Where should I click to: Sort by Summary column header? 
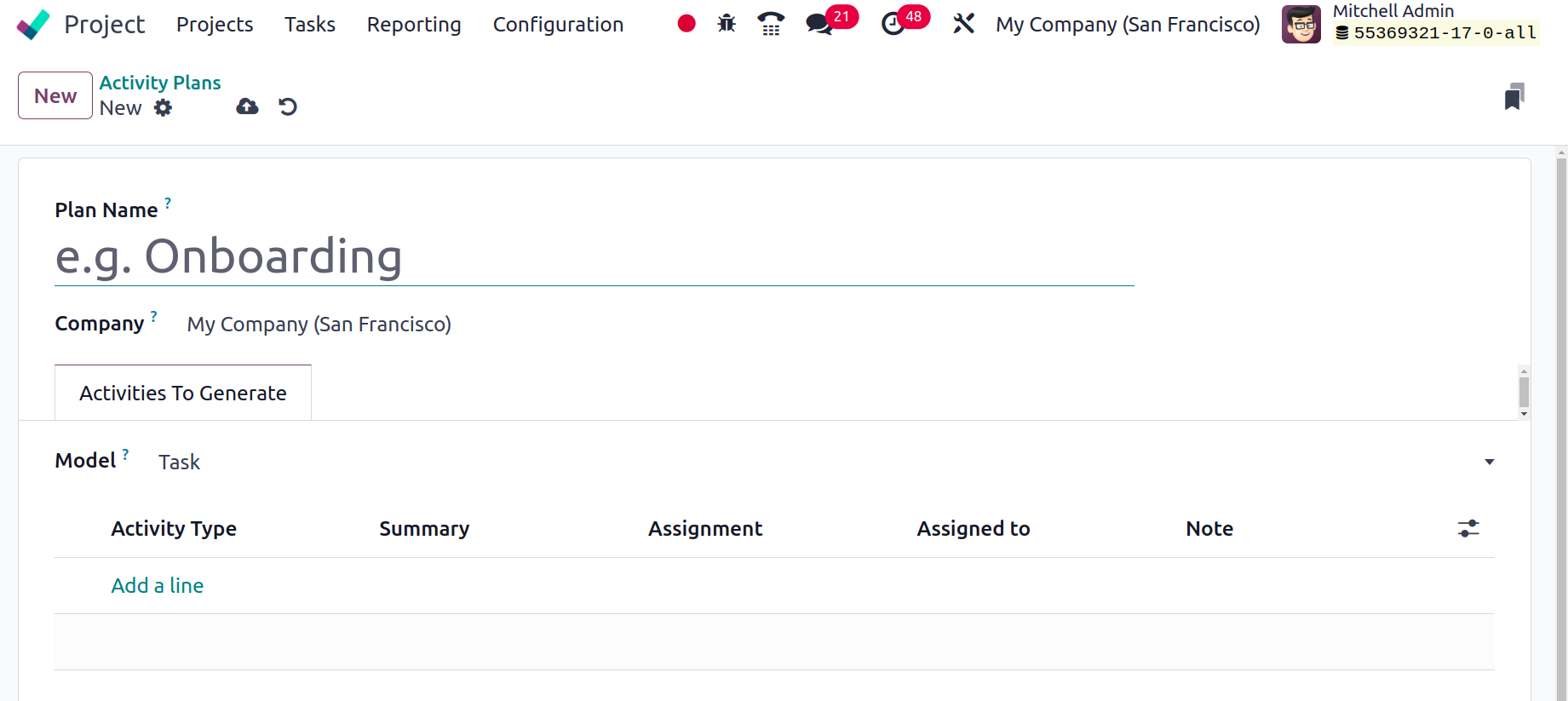[424, 529]
